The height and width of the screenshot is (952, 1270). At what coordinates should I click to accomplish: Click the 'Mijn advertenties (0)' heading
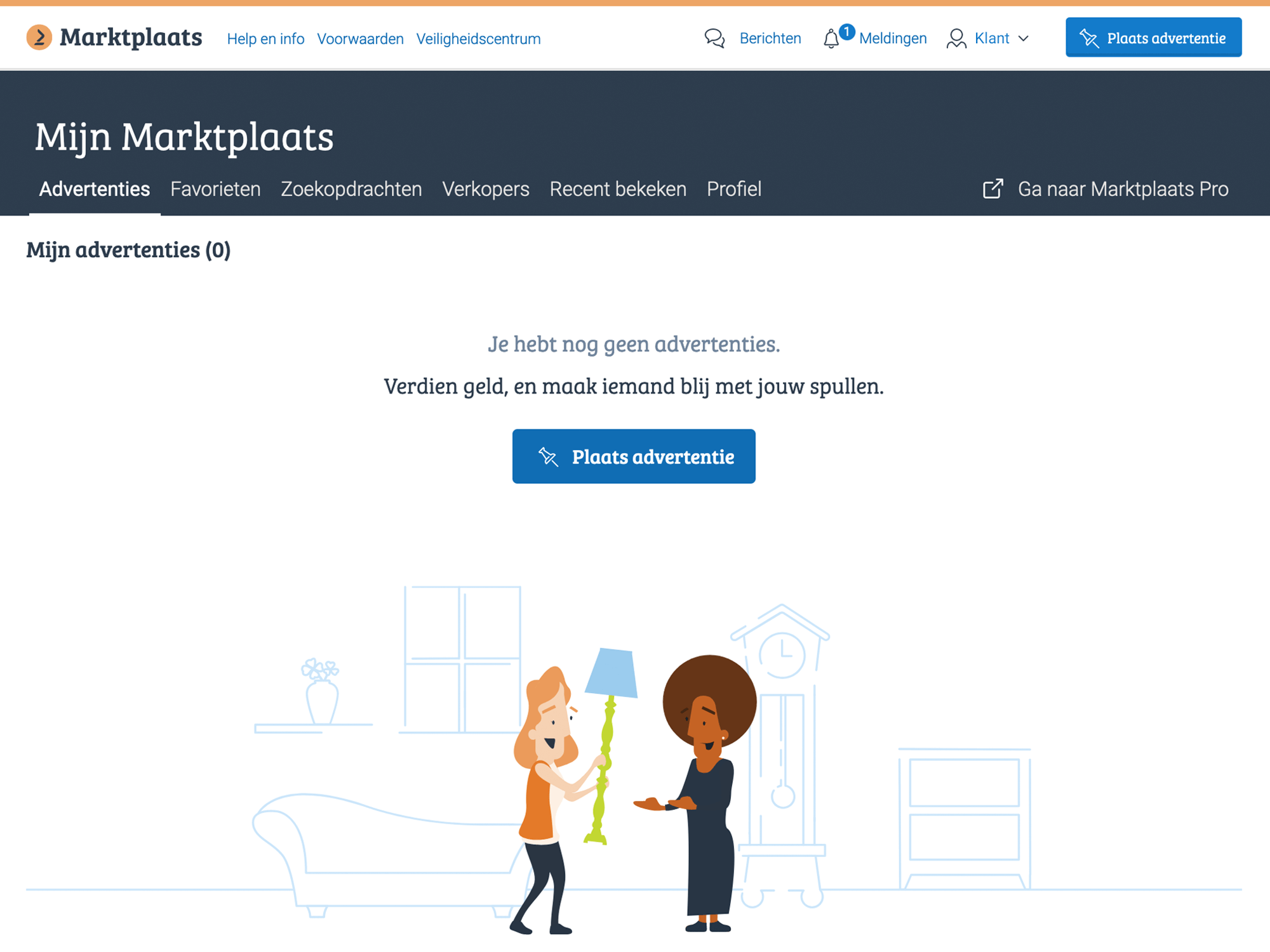click(128, 250)
